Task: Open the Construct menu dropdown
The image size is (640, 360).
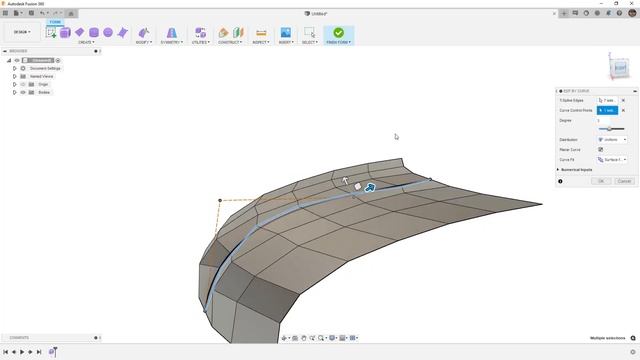Action: point(230,42)
